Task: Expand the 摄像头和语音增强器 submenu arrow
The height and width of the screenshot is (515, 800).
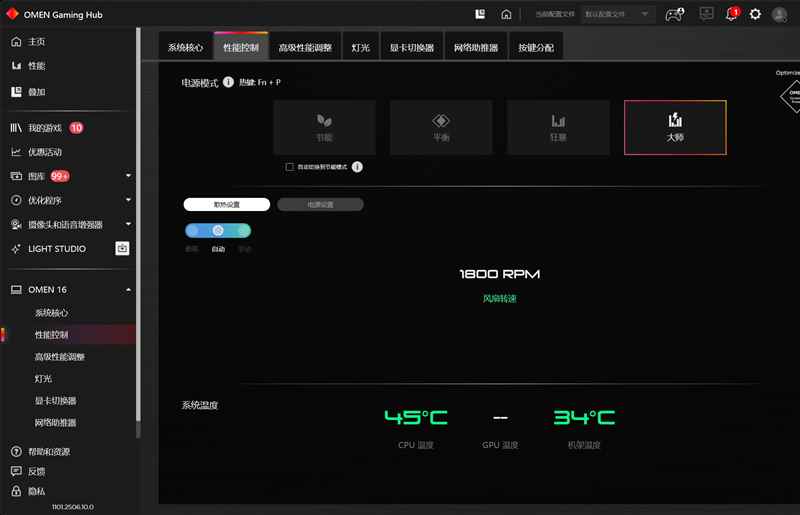Action: (x=129, y=224)
